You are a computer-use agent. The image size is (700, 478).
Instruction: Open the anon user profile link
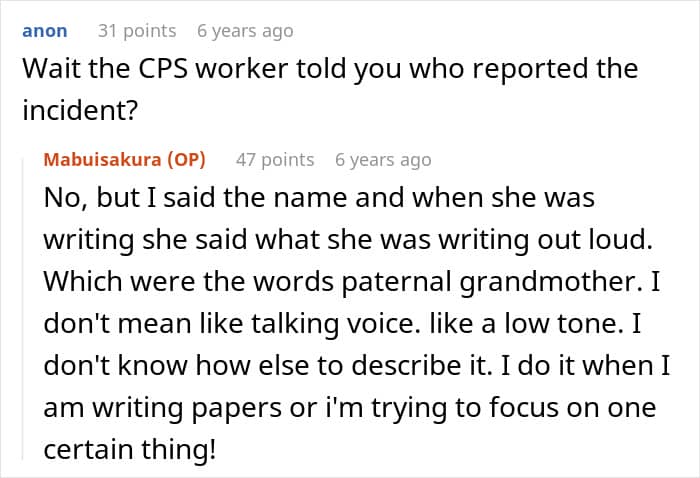(x=45, y=31)
